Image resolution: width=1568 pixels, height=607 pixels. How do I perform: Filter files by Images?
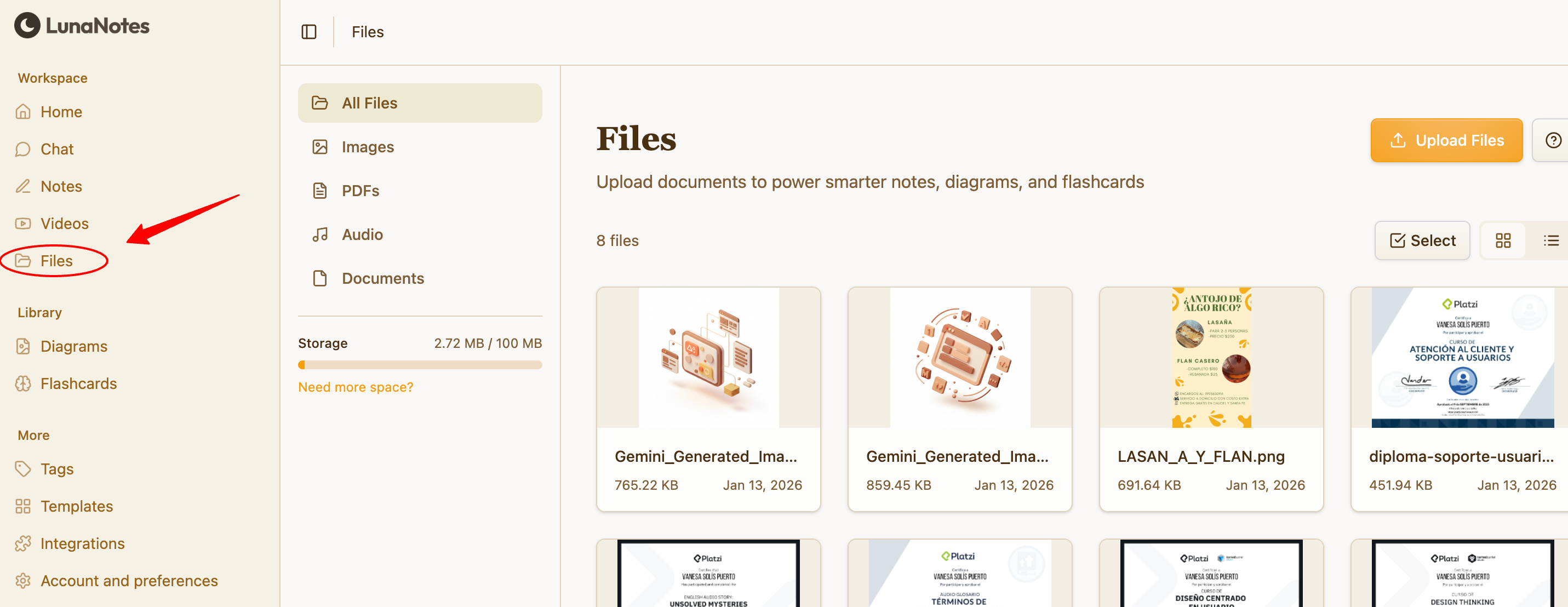367,147
